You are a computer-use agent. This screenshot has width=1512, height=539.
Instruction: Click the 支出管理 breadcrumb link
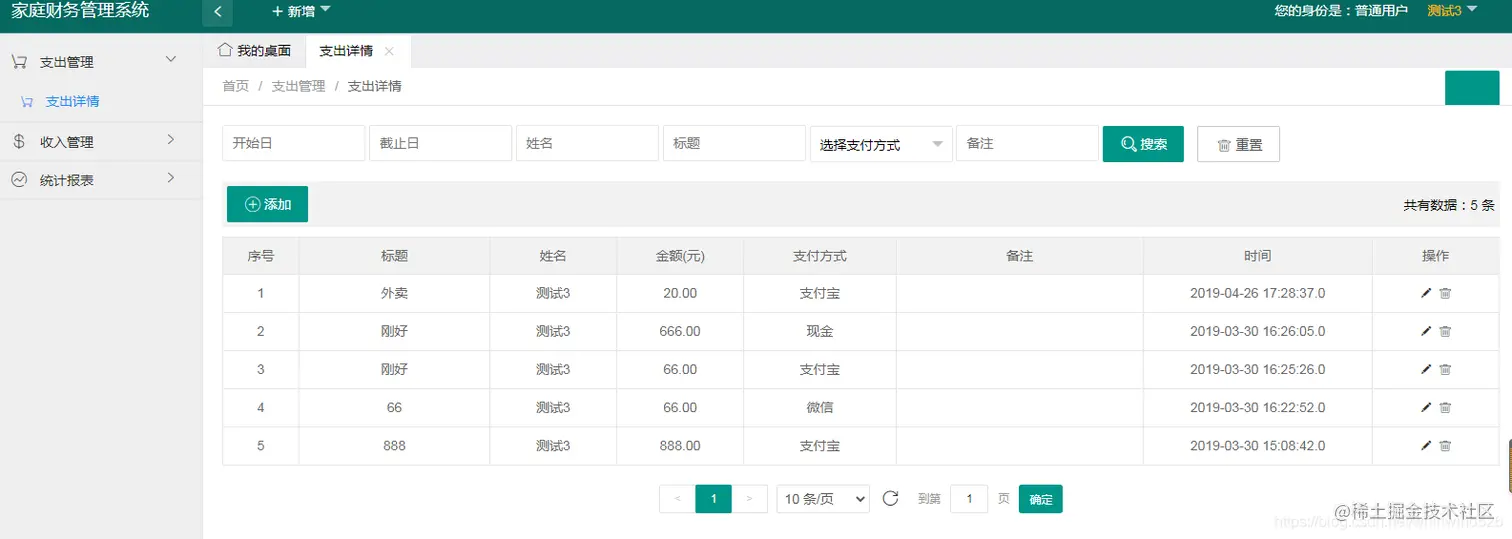click(x=298, y=86)
